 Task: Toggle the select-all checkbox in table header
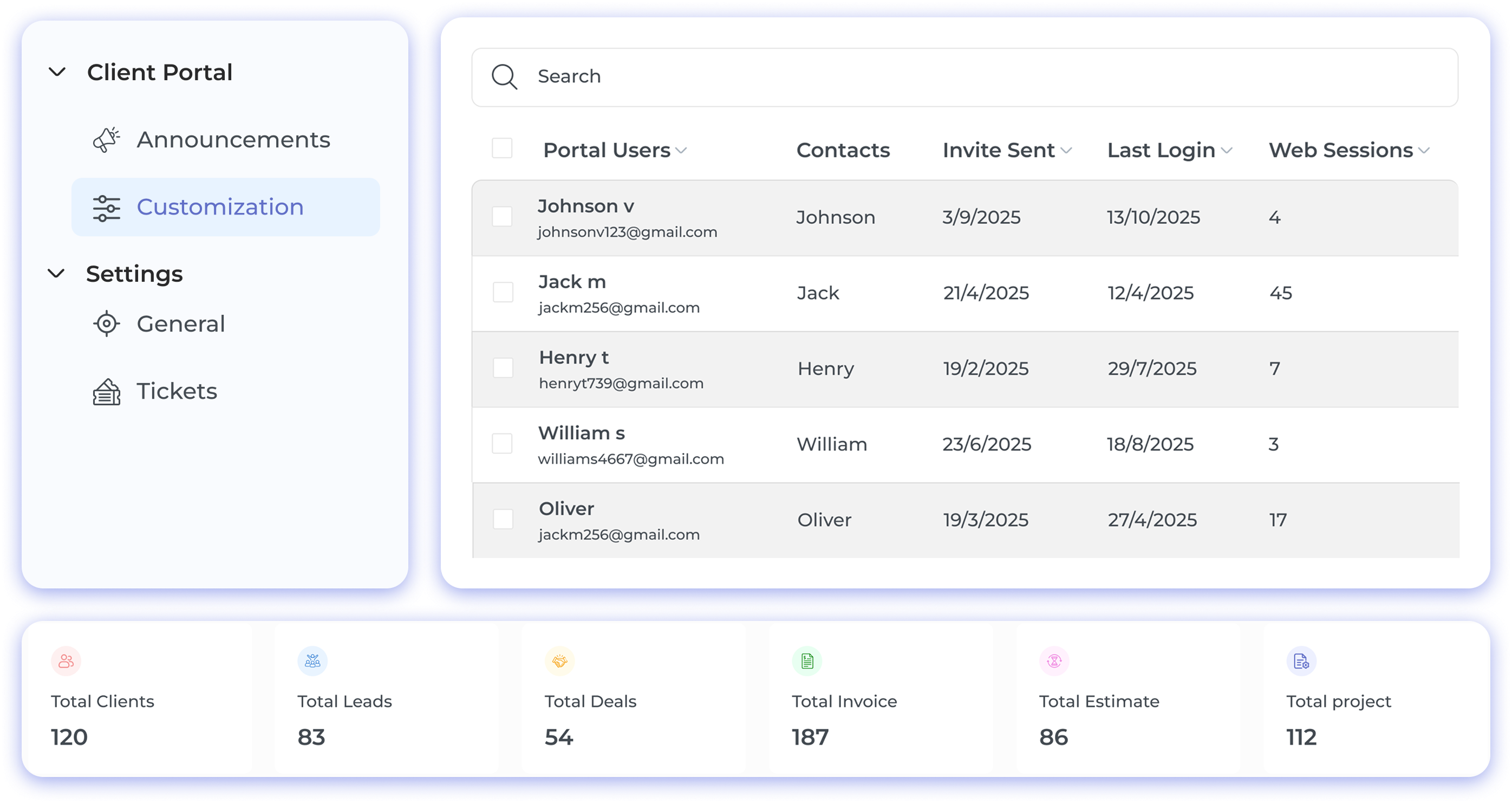pos(502,148)
